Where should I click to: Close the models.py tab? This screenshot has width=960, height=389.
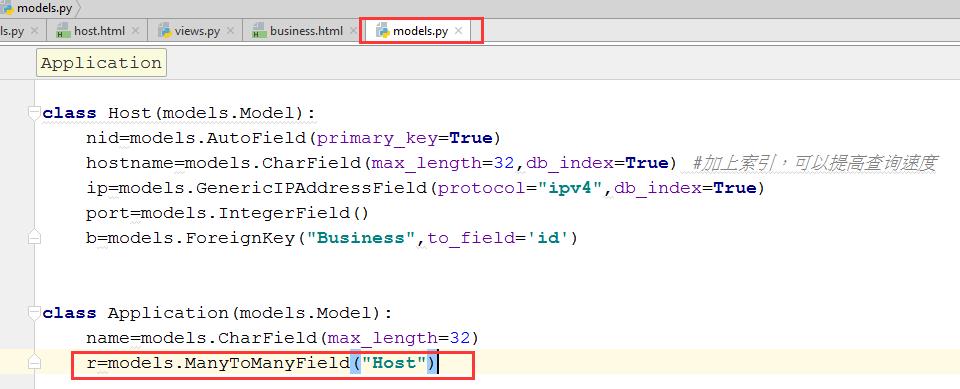tap(459, 30)
